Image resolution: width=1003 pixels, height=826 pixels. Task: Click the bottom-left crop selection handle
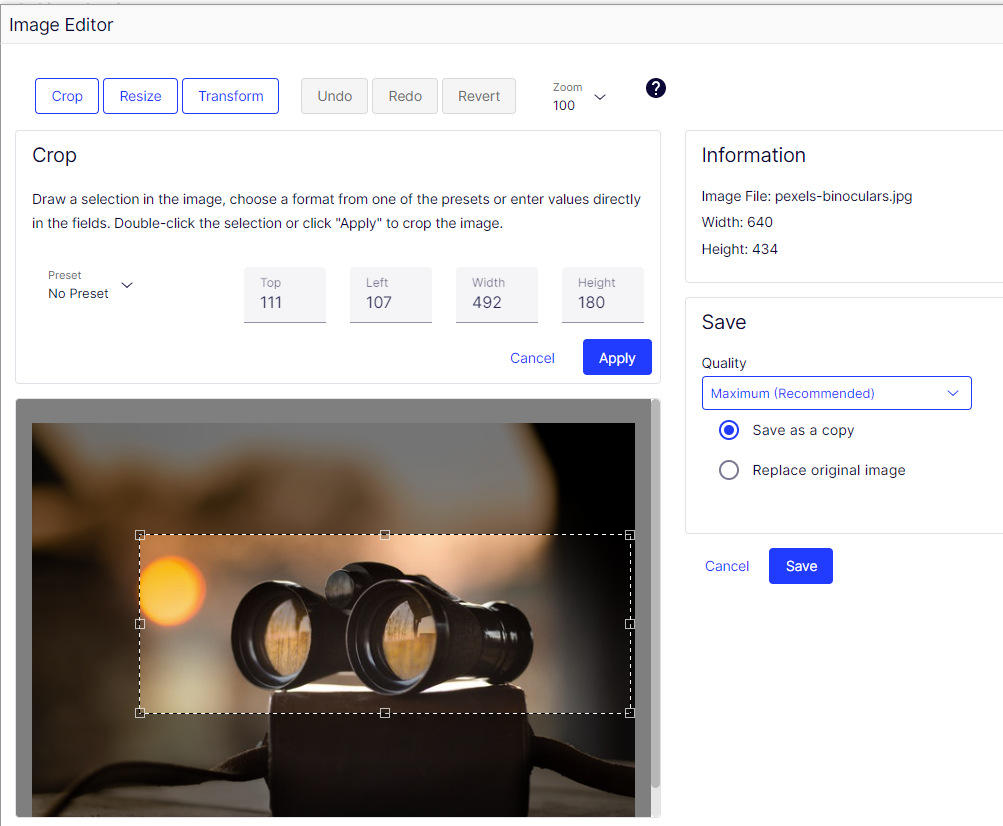[140, 713]
